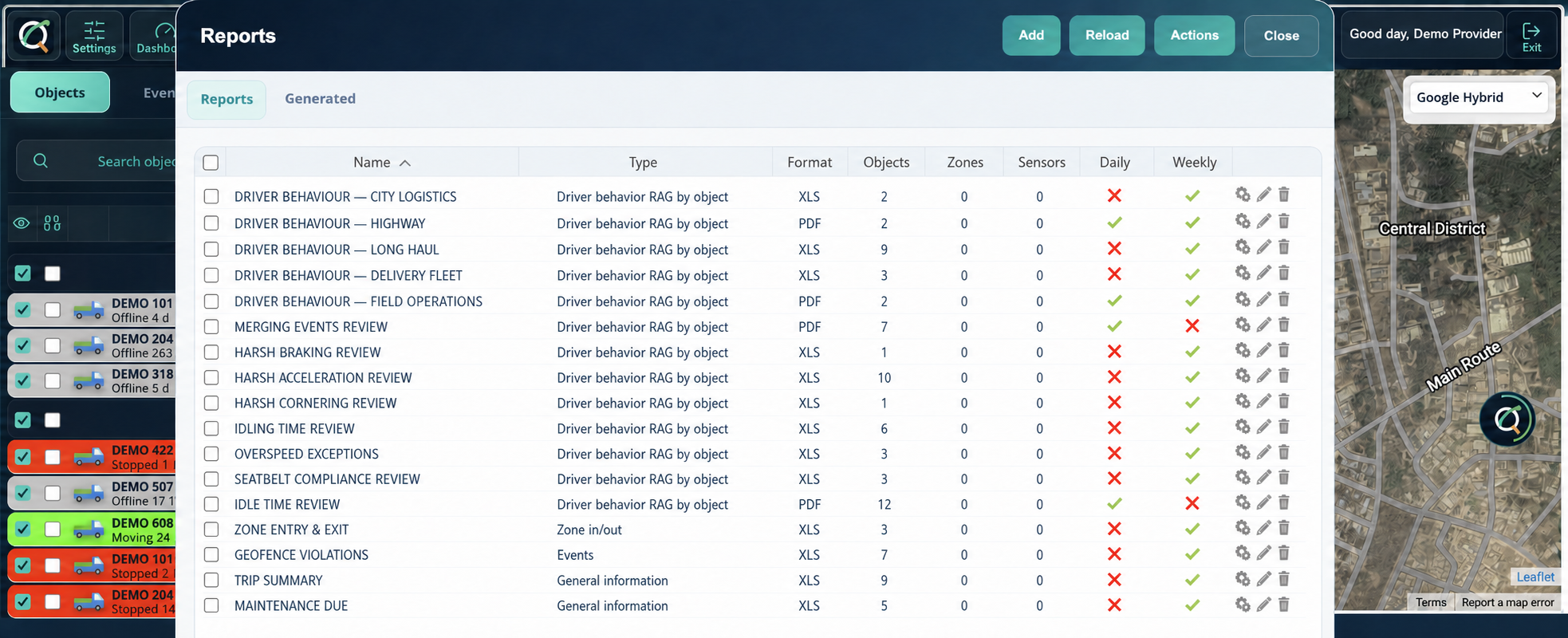
Task: Click the Format column header
Action: coord(810,162)
